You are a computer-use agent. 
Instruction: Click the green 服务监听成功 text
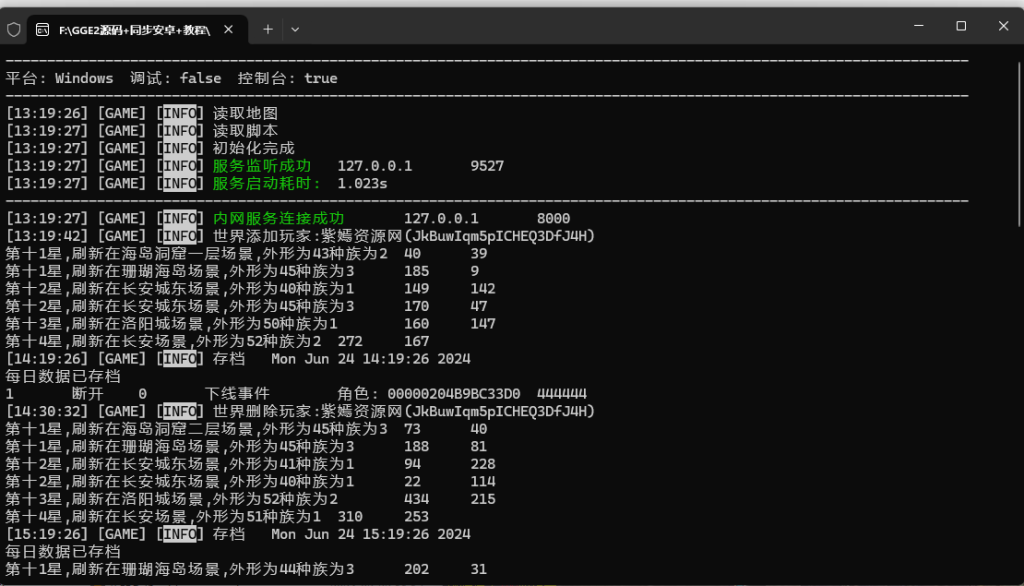[261, 166]
